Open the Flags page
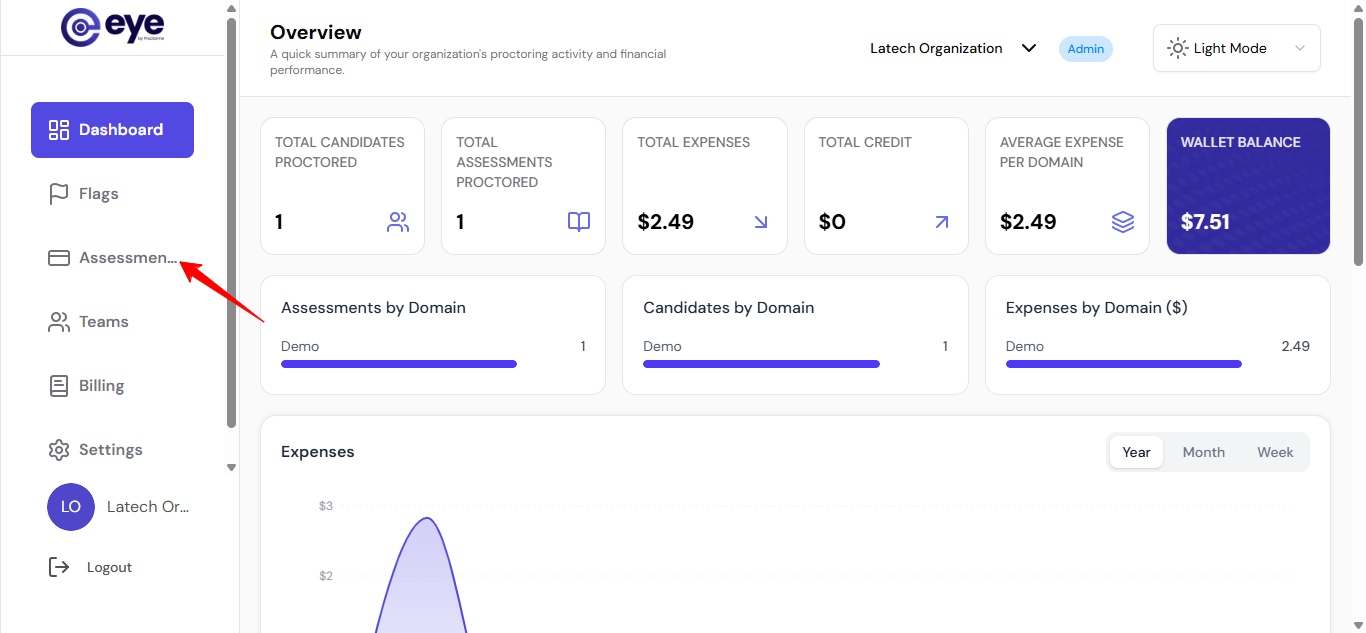This screenshot has width=1366, height=633. (x=112, y=194)
